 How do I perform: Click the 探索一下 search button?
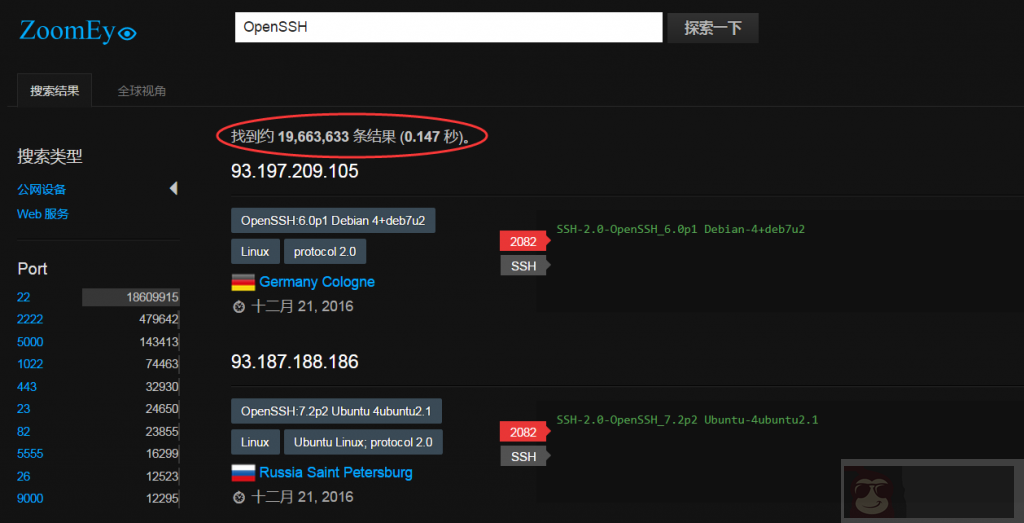(x=712, y=27)
